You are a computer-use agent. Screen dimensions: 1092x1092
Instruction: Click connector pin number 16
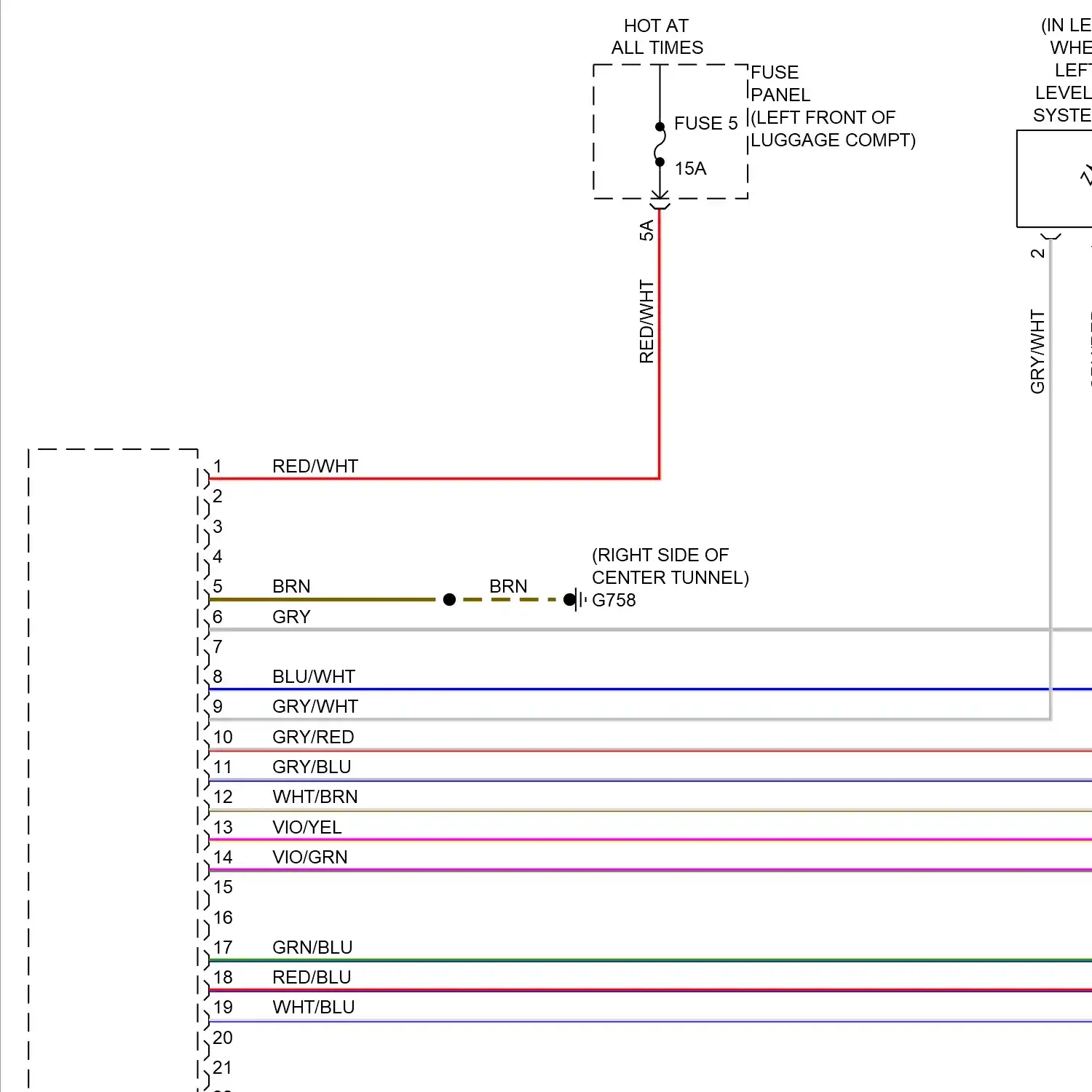223,917
